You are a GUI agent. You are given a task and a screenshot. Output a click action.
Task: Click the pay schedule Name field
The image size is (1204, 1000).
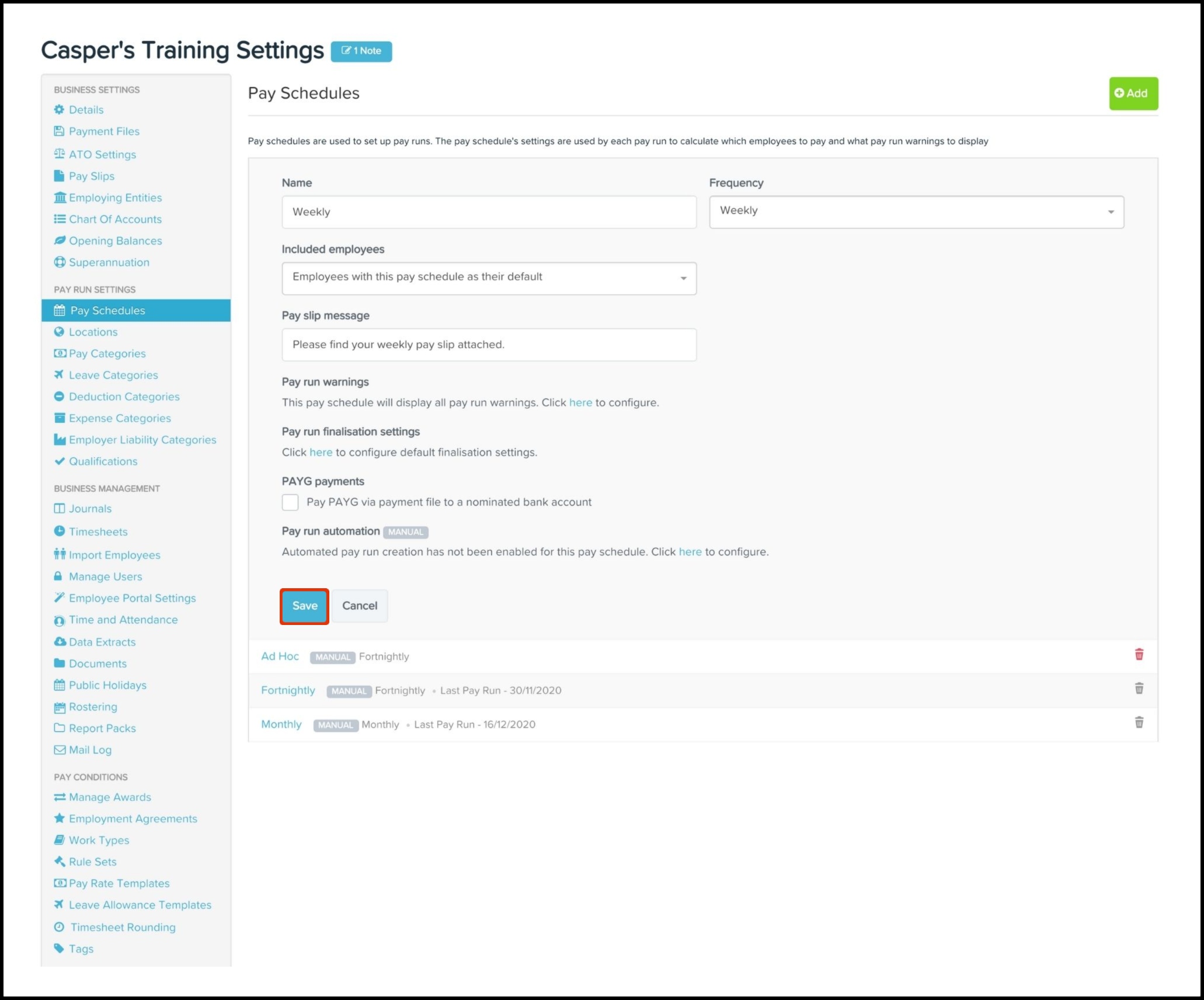[489, 212]
